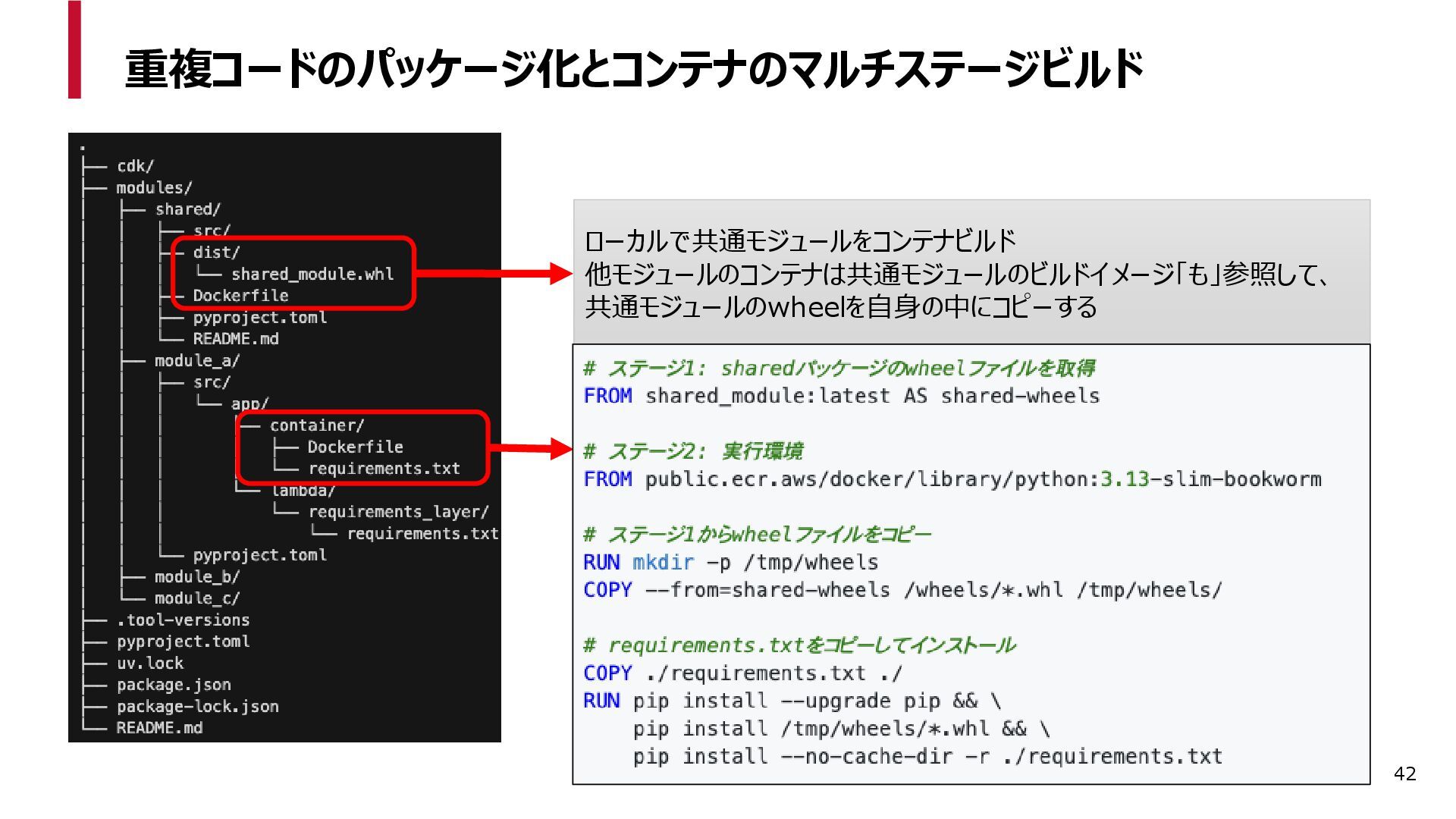Click Dockerfile under container/ folder

[x=355, y=447]
